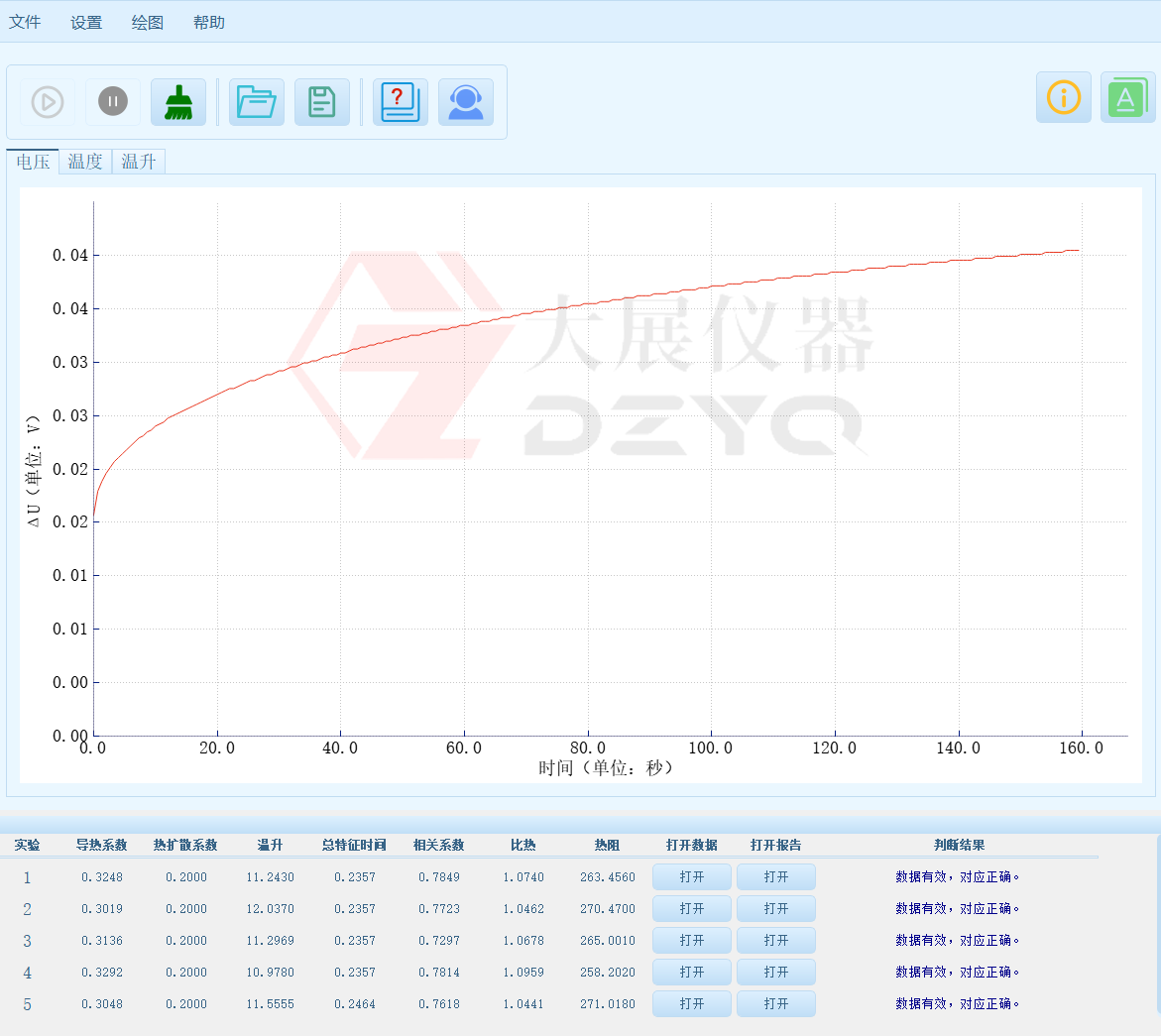Viewport: 1161px width, 1036px height.
Task: Open the 帮助 menu
Action: click(209, 22)
